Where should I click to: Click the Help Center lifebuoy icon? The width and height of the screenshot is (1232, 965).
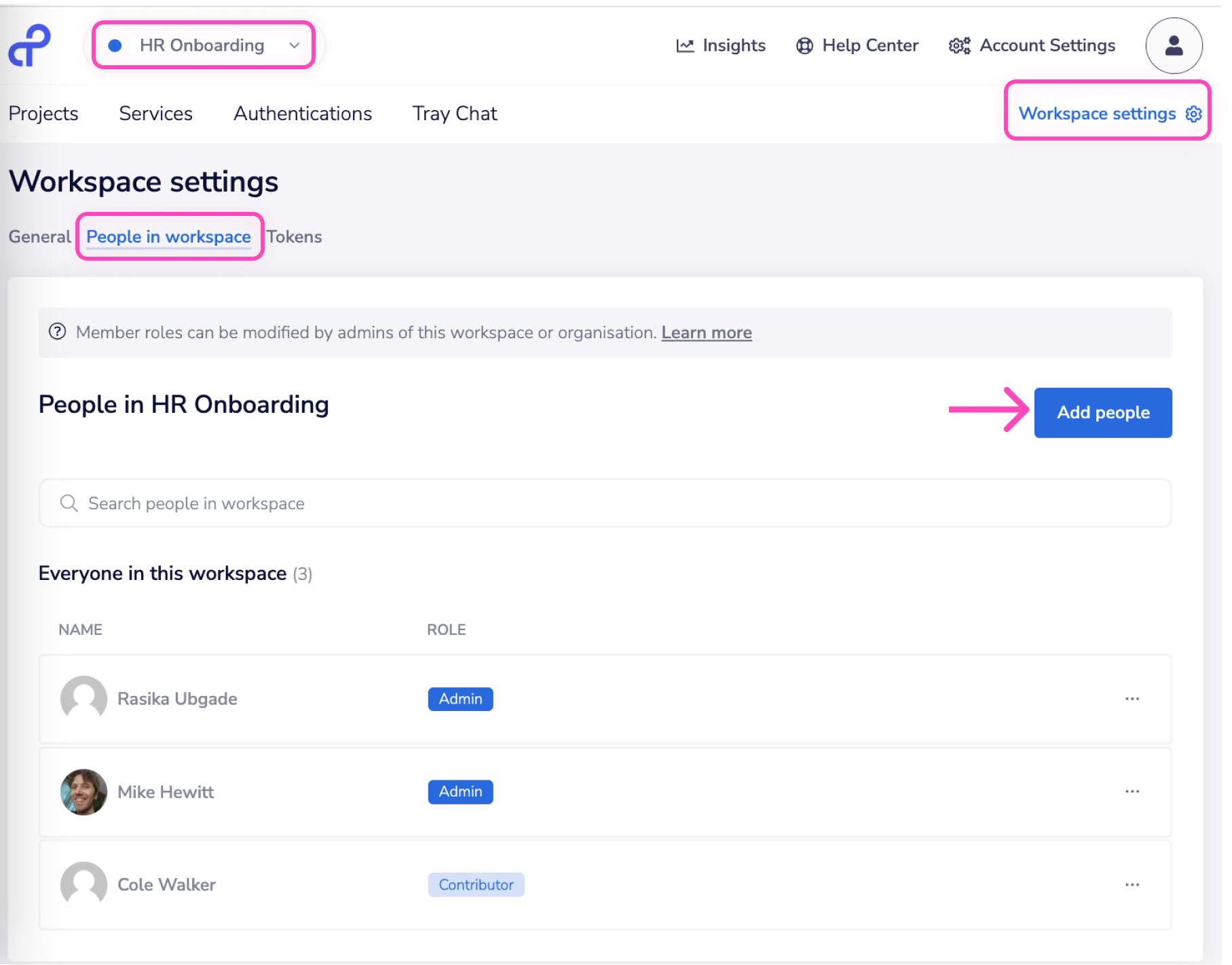804,45
